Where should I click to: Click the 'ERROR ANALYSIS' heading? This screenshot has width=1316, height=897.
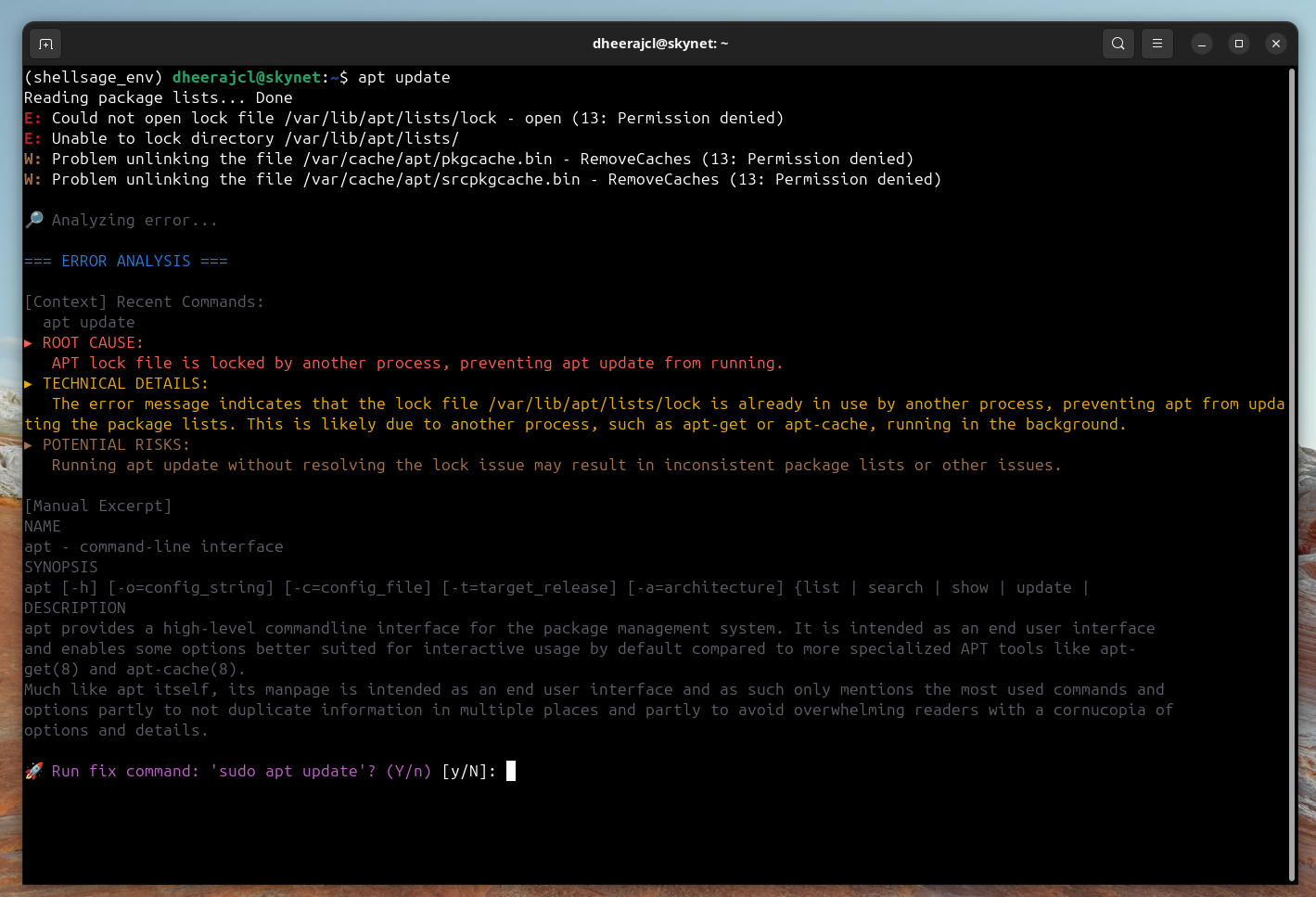[x=126, y=262]
